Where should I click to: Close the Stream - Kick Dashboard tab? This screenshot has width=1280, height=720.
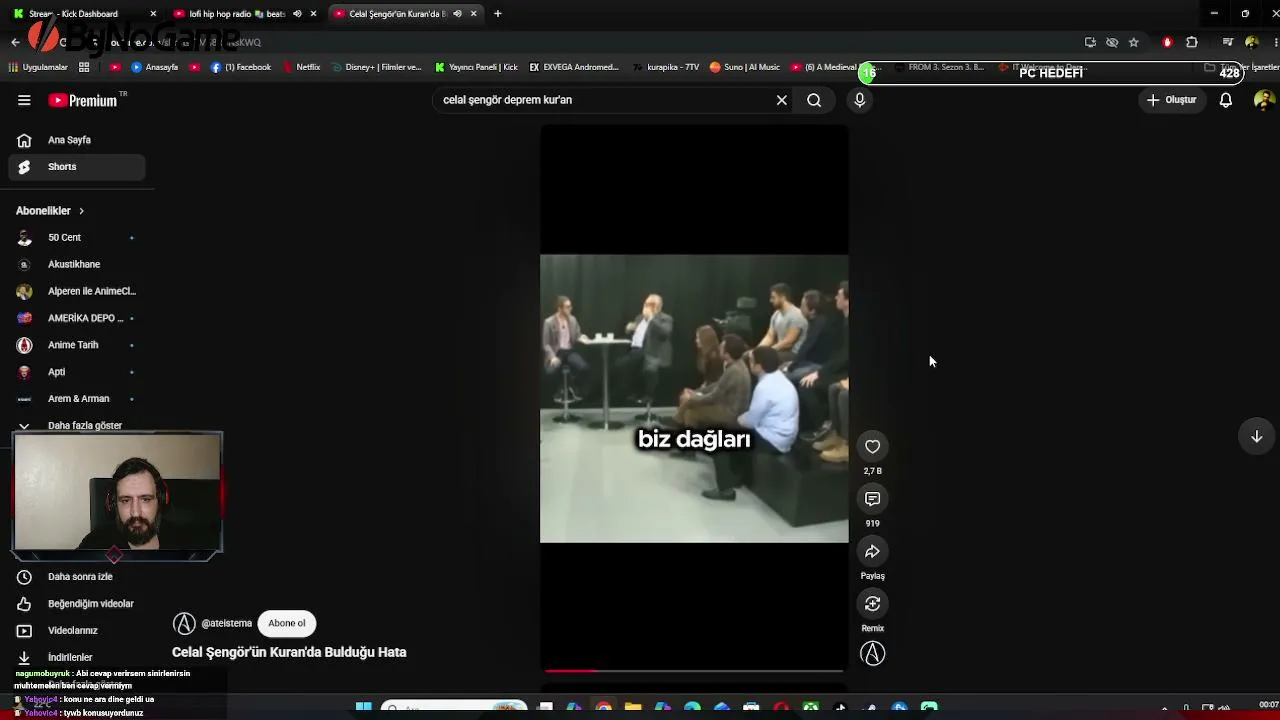click(153, 14)
